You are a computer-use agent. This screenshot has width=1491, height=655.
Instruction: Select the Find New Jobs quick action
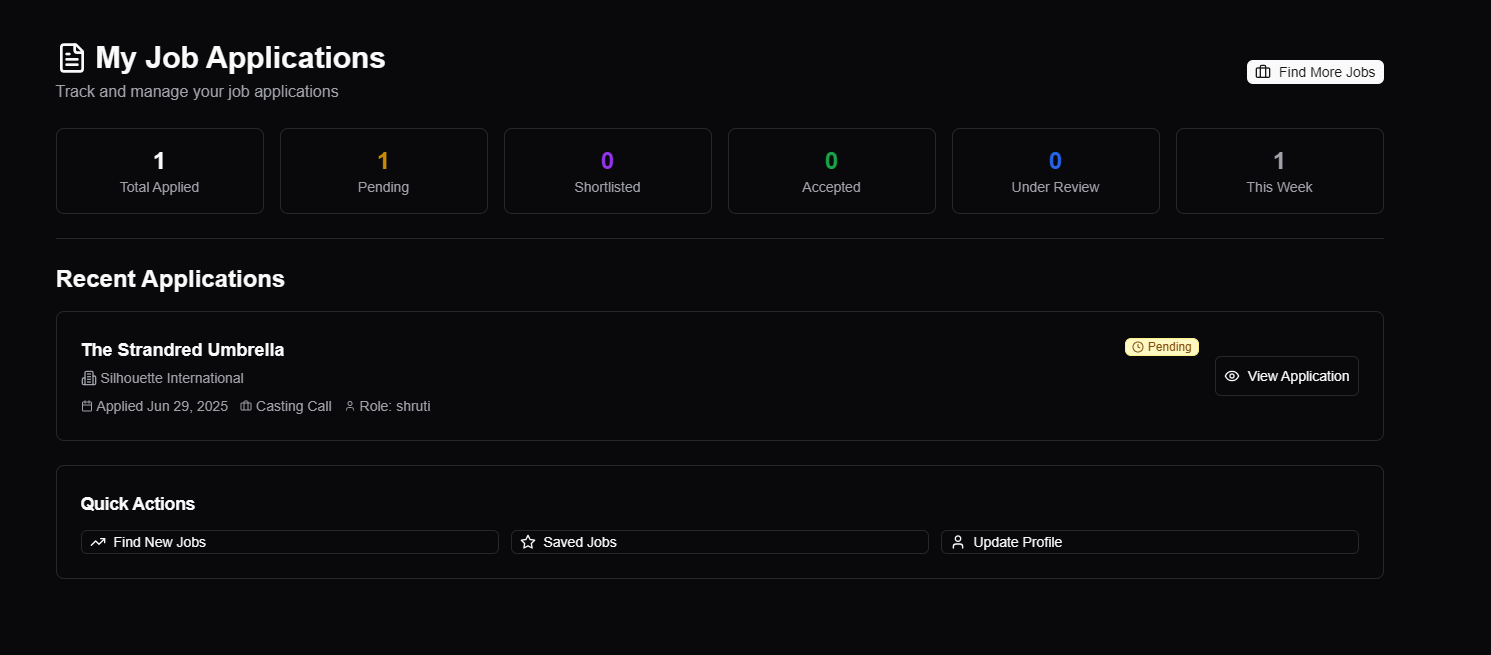[290, 542]
